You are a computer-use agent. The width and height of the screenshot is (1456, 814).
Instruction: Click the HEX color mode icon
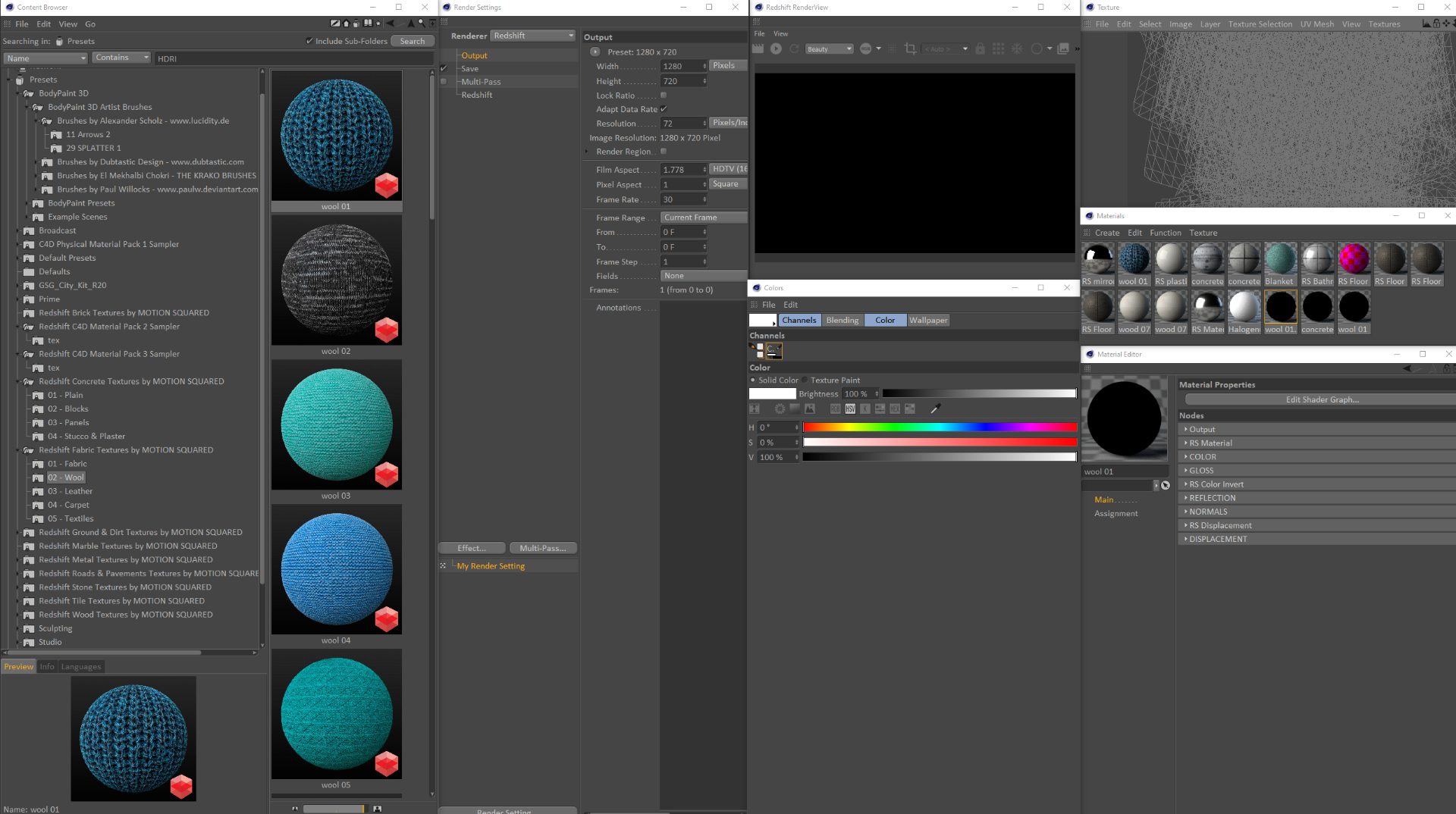pos(895,409)
